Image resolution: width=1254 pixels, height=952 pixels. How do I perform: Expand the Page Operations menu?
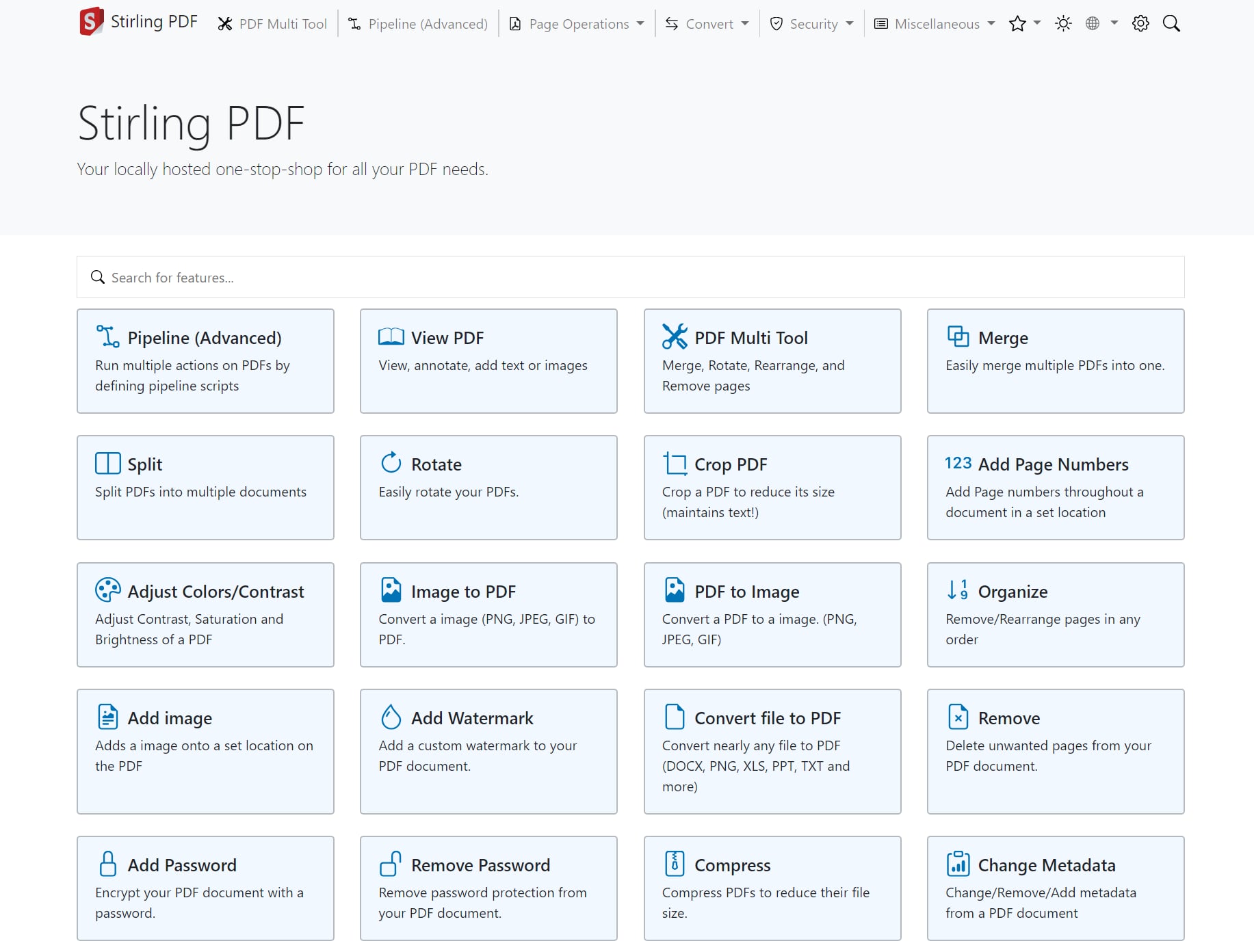tap(577, 24)
